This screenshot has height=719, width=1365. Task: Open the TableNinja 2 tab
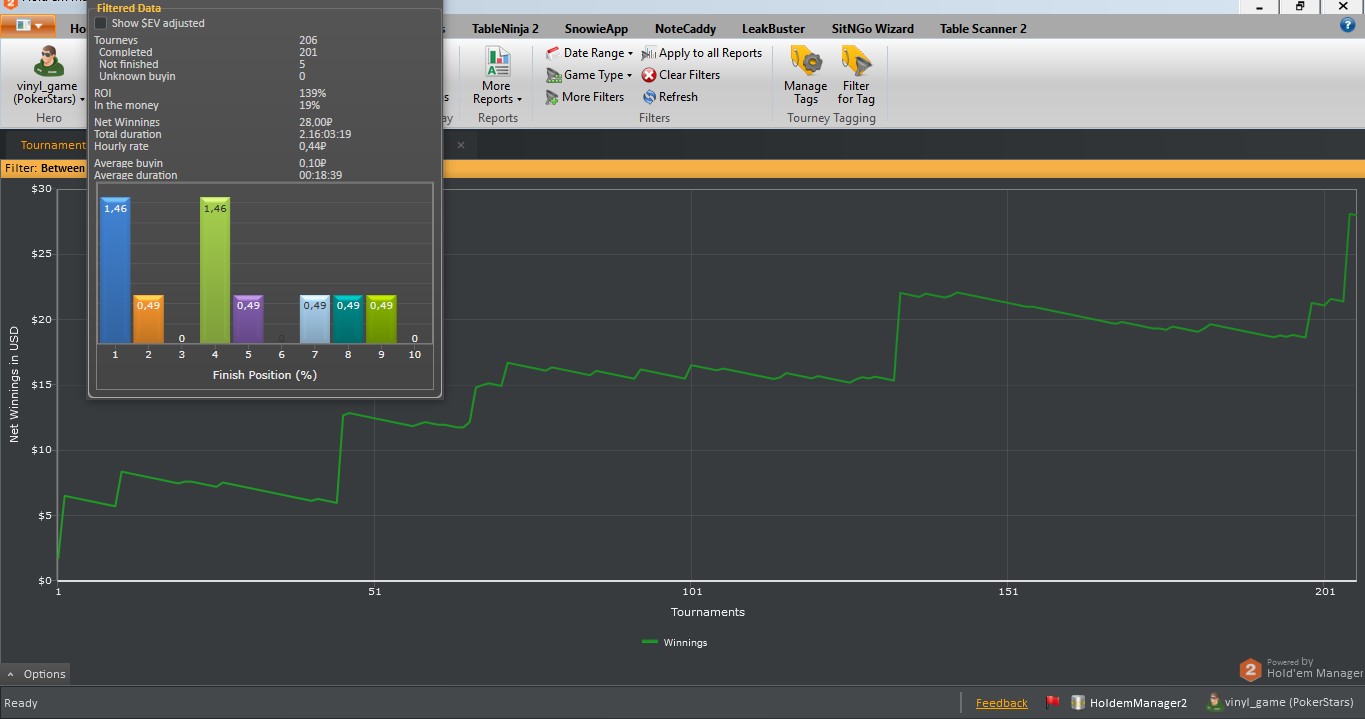[x=505, y=29]
